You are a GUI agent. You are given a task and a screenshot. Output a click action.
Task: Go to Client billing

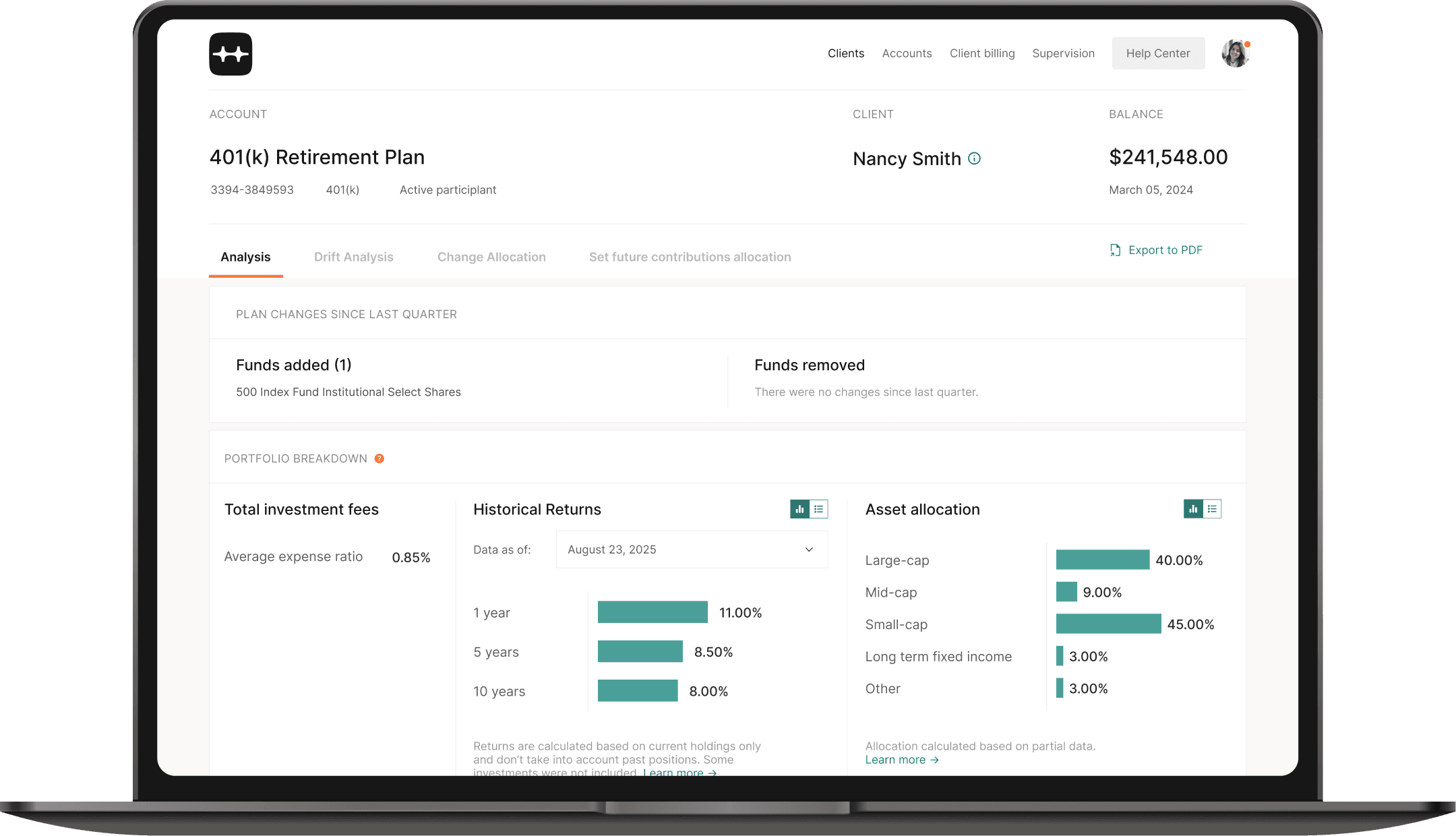982,53
